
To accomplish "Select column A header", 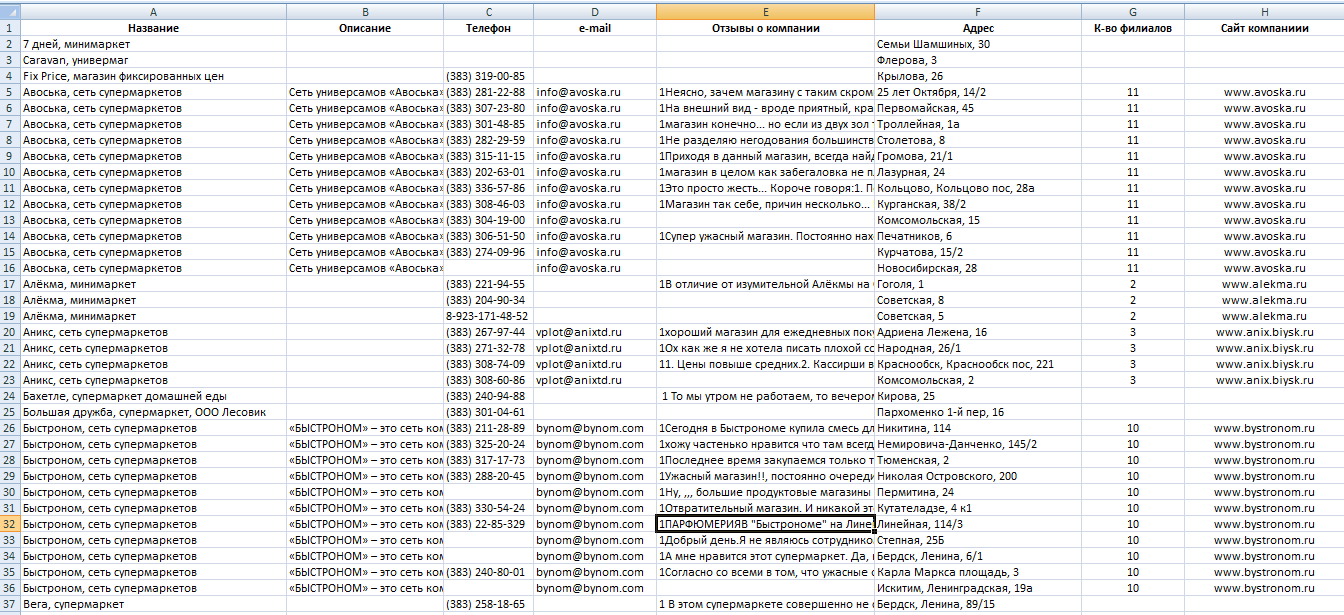I will pos(153,12).
